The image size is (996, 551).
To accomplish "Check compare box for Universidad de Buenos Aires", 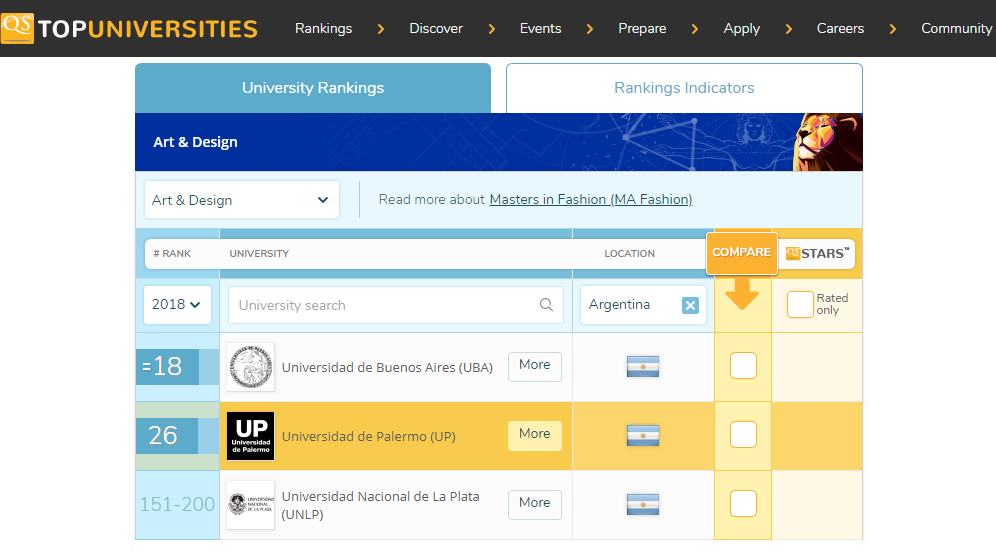I will tap(743, 365).
